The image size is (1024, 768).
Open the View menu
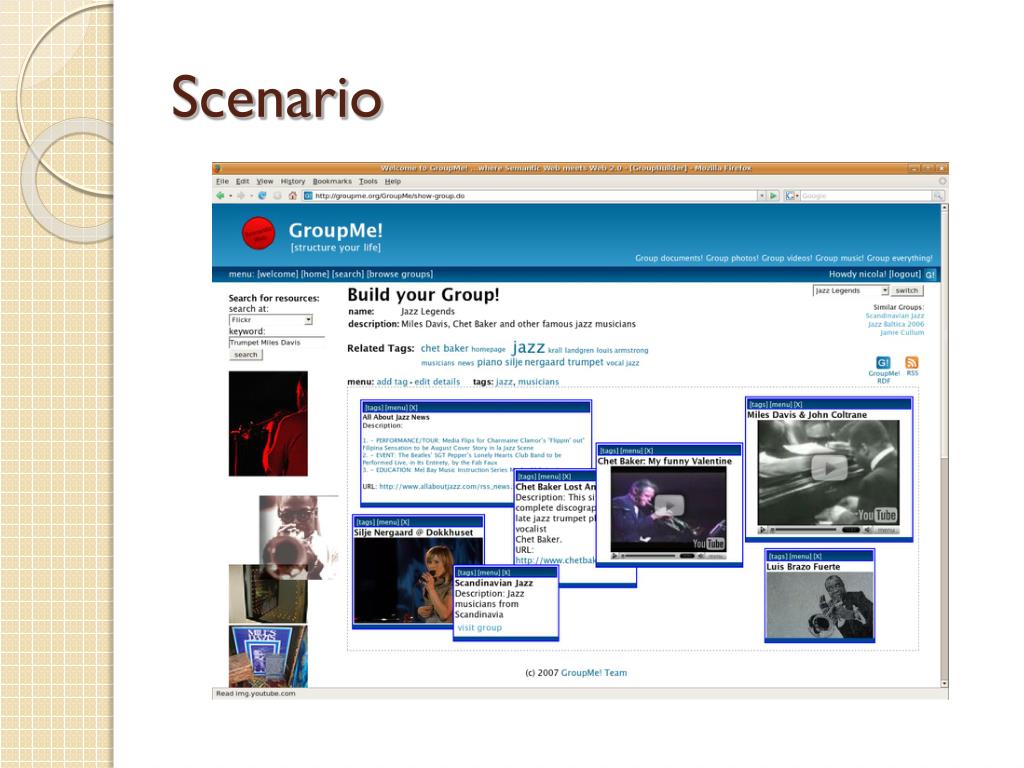pyautogui.click(x=264, y=182)
